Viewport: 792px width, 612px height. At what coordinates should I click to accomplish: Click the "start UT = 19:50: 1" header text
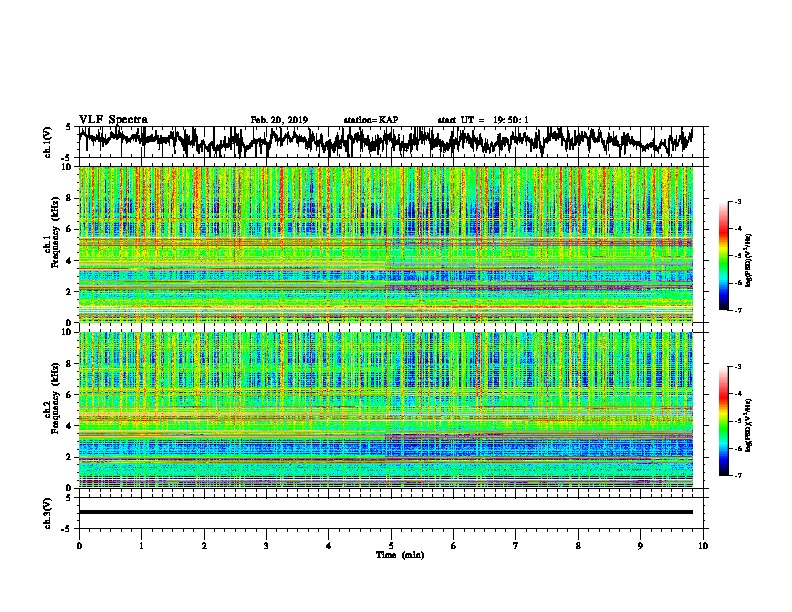(x=483, y=120)
